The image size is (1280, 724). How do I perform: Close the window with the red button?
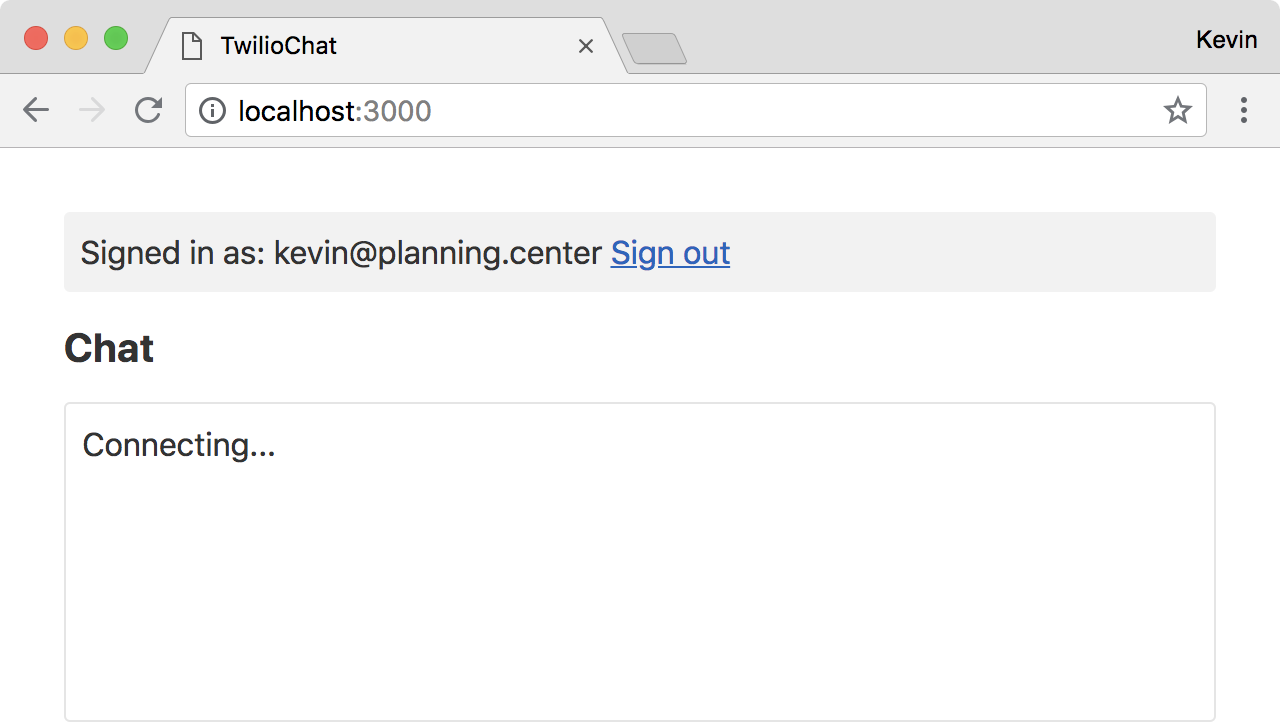click(36, 39)
